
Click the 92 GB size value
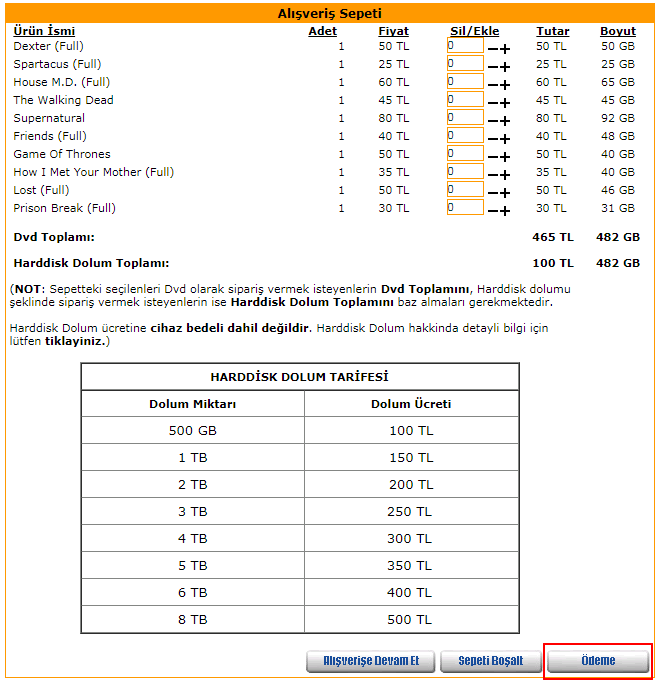[618, 118]
